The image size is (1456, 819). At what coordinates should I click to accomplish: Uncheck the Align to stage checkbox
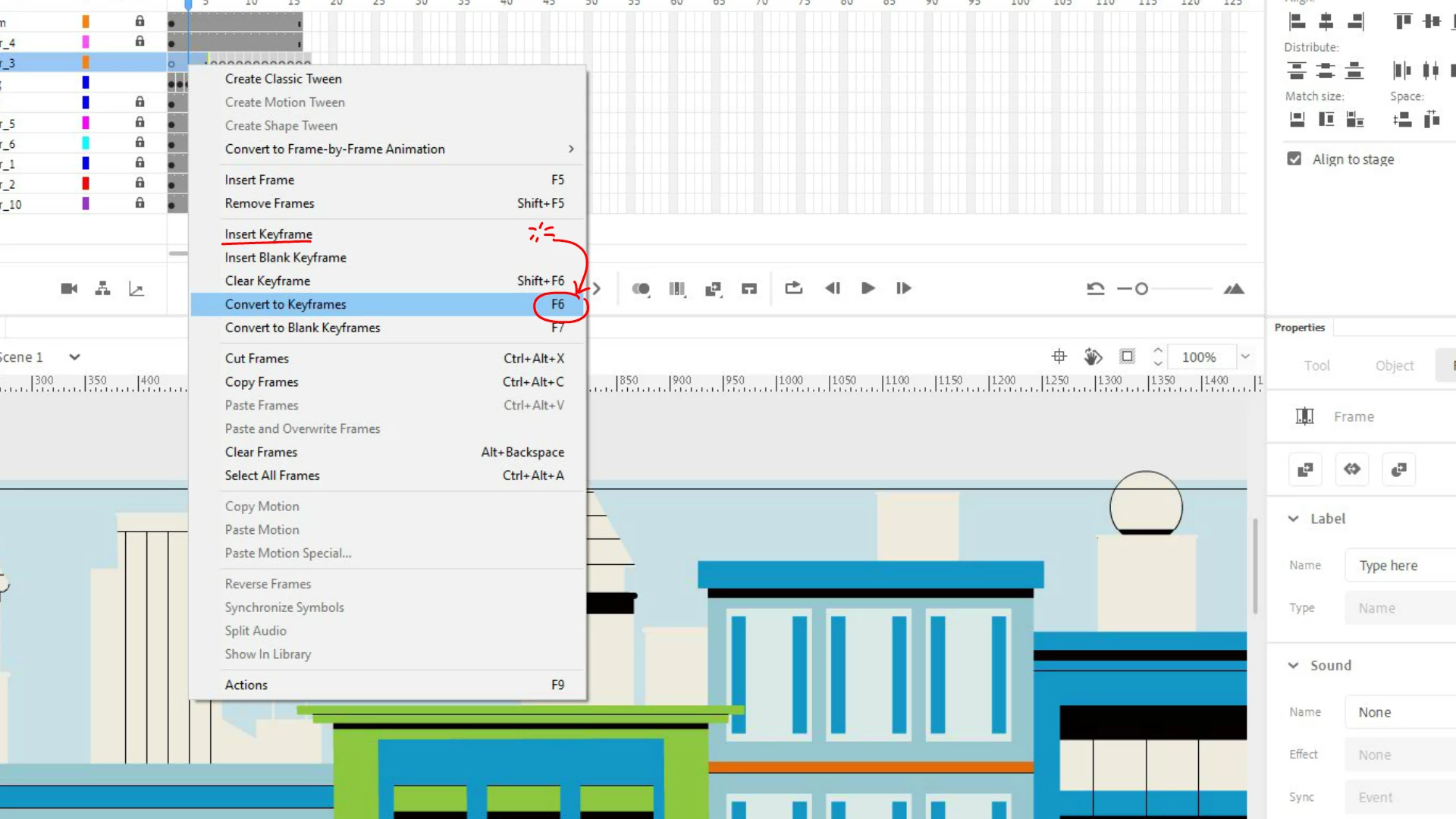(1294, 159)
